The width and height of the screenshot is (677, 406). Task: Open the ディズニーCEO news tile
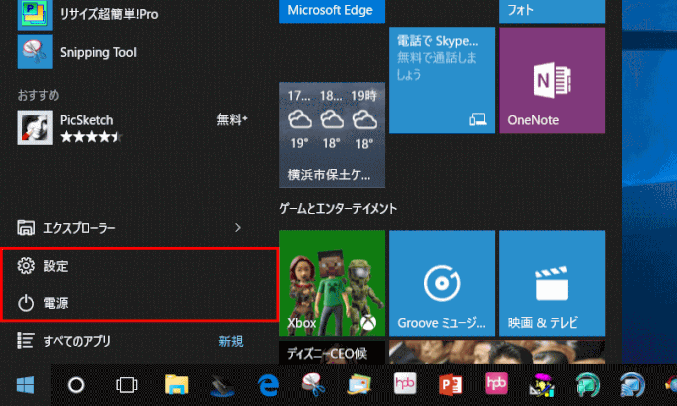pos(332,352)
